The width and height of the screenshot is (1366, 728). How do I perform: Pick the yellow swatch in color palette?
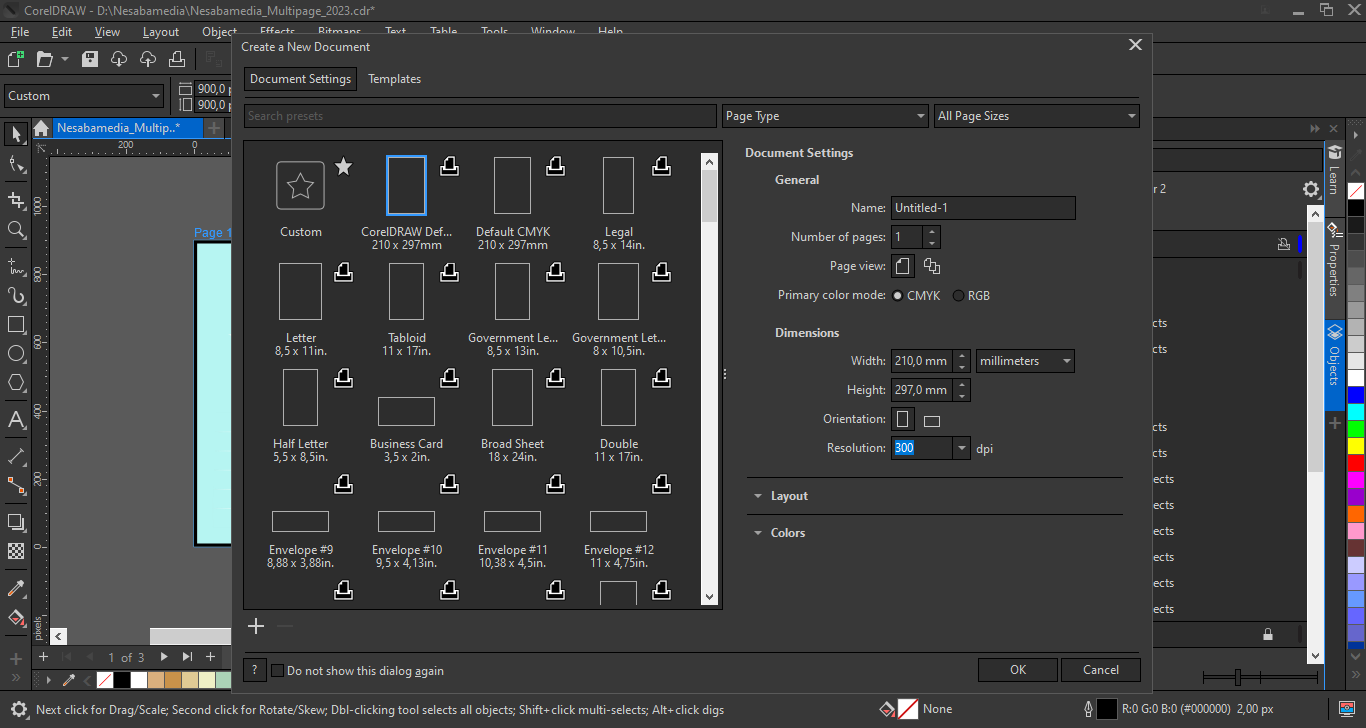pyautogui.click(x=1355, y=446)
